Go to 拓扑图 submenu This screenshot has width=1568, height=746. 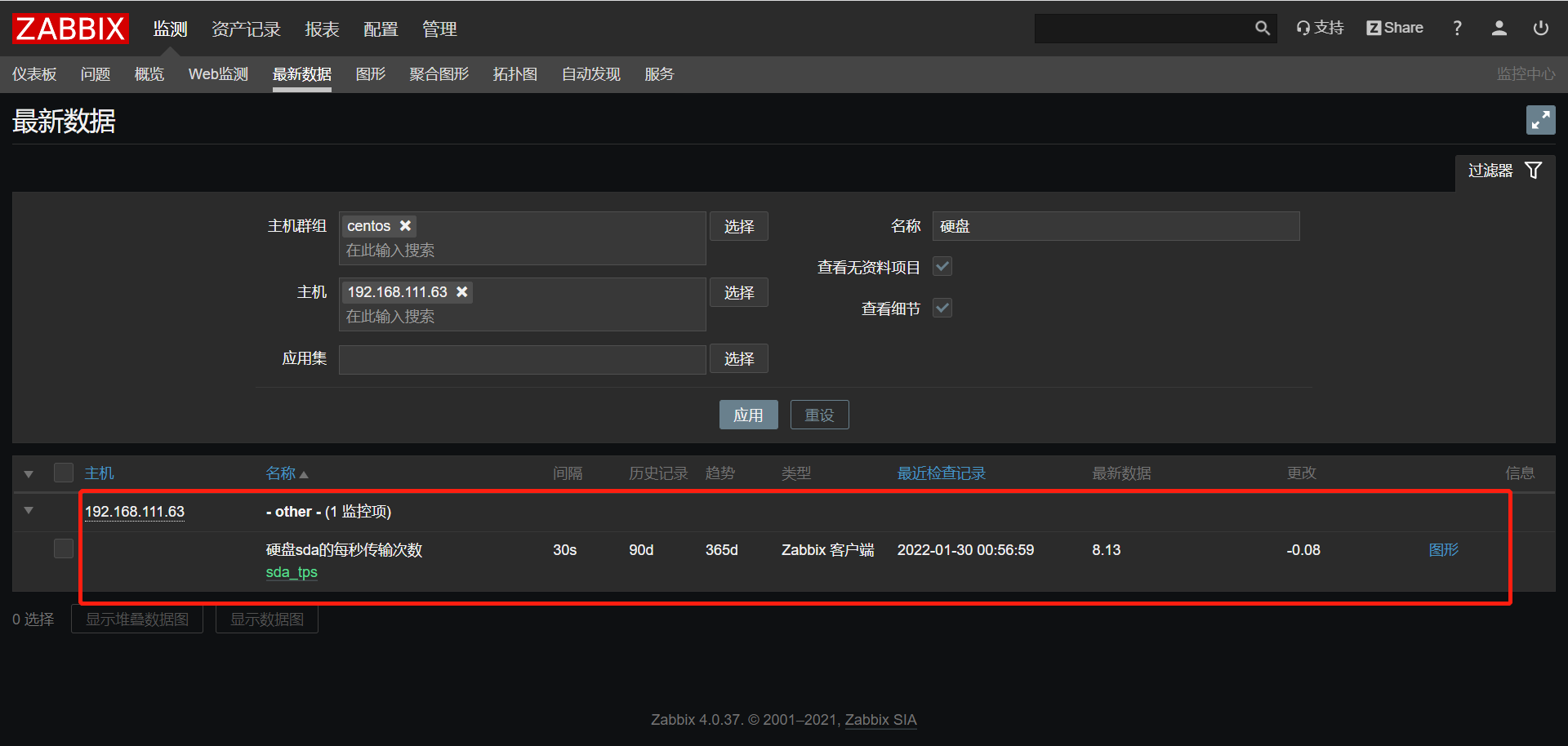coord(515,74)
